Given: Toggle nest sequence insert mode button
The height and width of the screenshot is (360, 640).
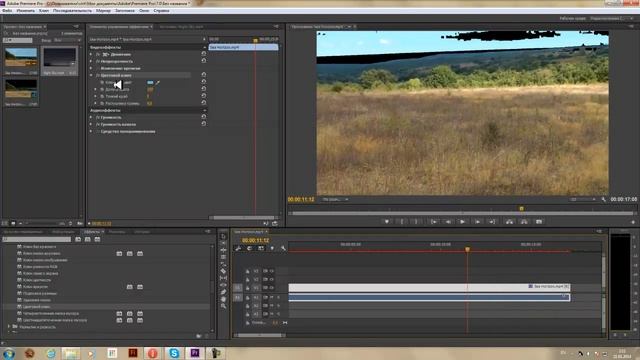Looking at the screenshot, I should point(238,248).
